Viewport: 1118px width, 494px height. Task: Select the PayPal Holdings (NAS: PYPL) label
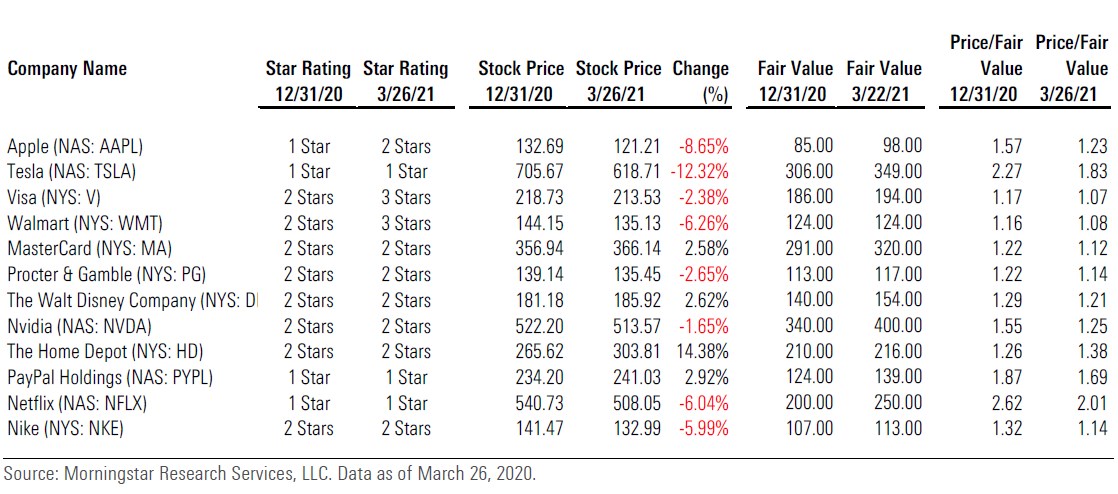coord(110,377)
